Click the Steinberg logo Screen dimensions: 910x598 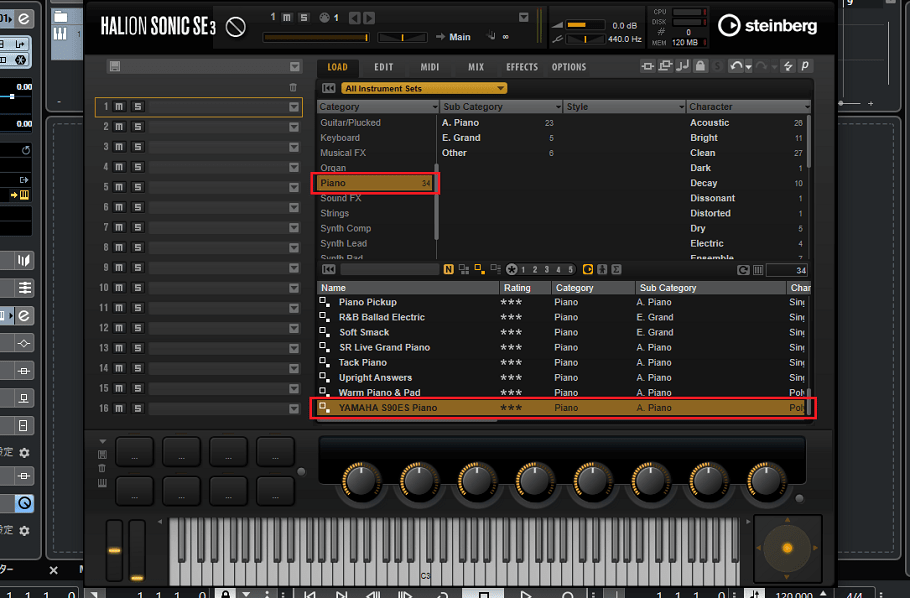click(x=766, y=25)
